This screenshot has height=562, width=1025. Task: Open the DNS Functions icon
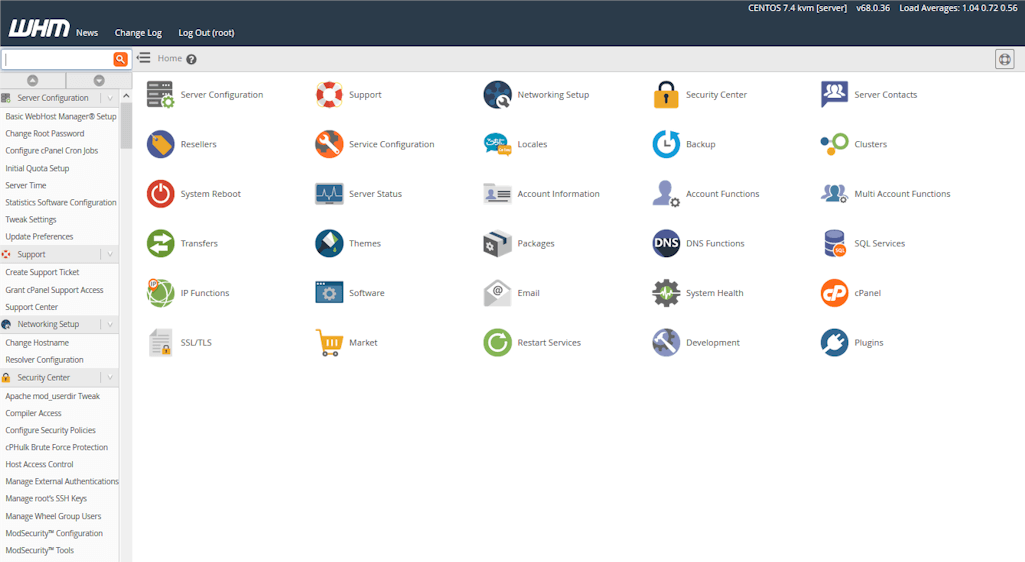[x=666, y=243]
